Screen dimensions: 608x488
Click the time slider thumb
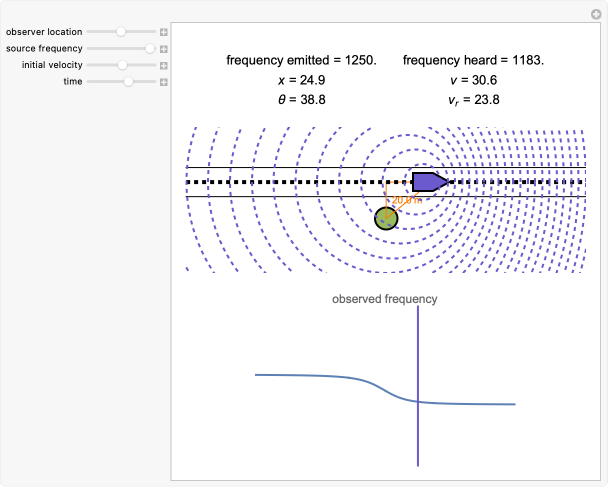(x=128, y=81)
